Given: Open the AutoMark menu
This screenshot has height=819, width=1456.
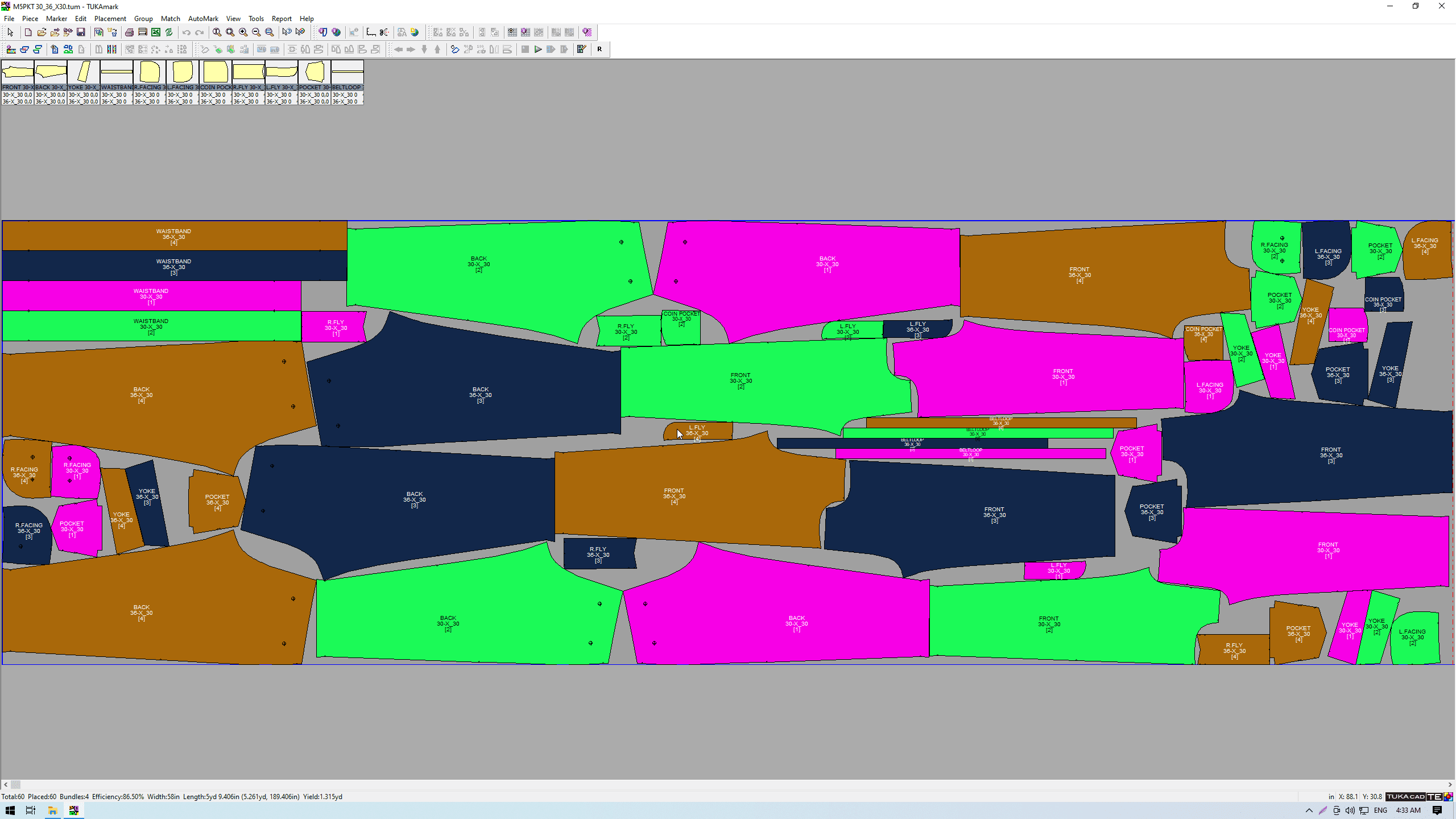Looking at the screenshot, I should tap(203, 19).
